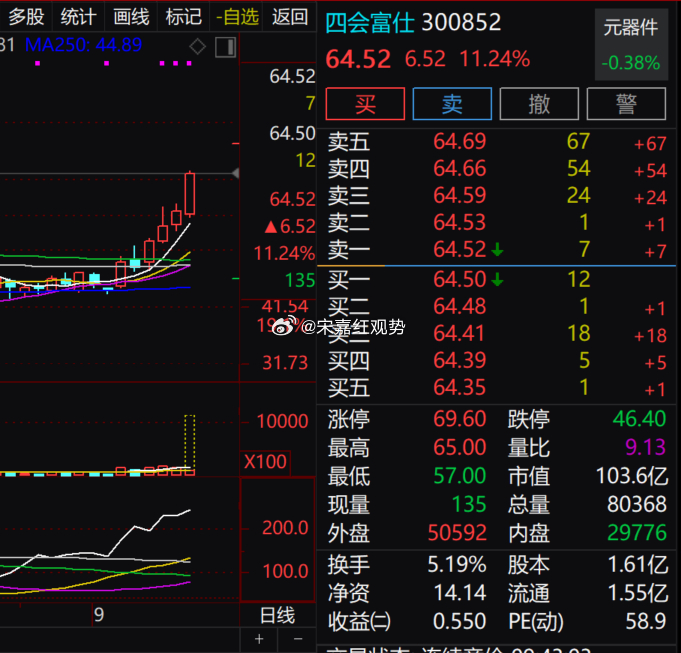
Task: Click the 市值 value 103.6亿
Action: click(632, 476)
